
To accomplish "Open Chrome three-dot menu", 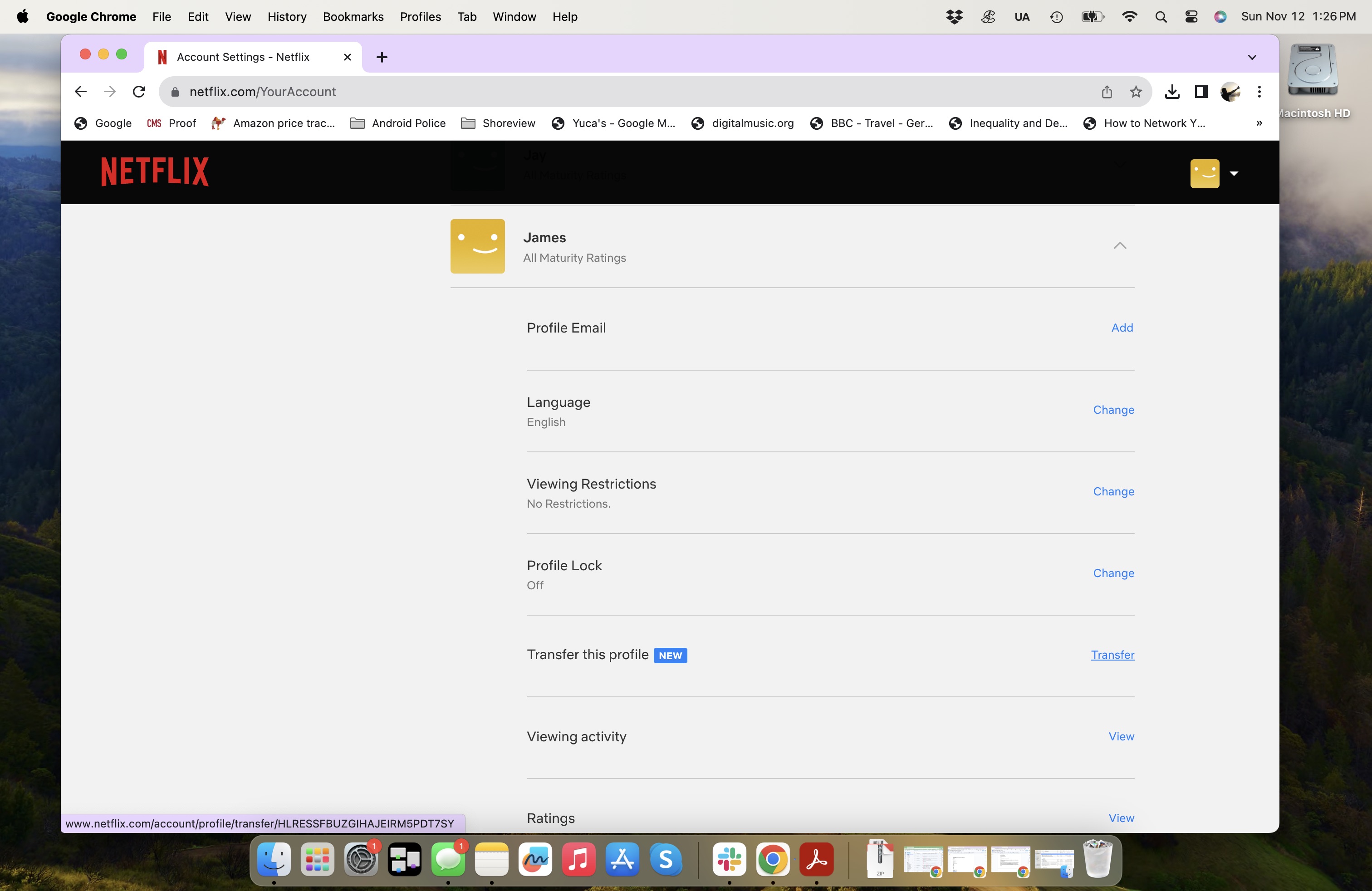I will click(x=1259, y=92).
